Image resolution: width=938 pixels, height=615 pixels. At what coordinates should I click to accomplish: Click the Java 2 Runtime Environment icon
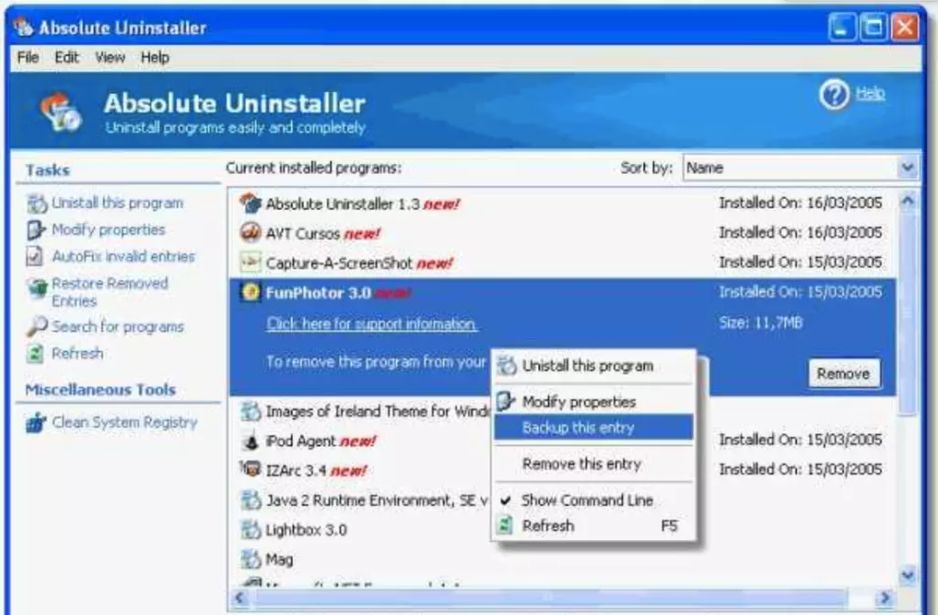click(x=251, y=500)
